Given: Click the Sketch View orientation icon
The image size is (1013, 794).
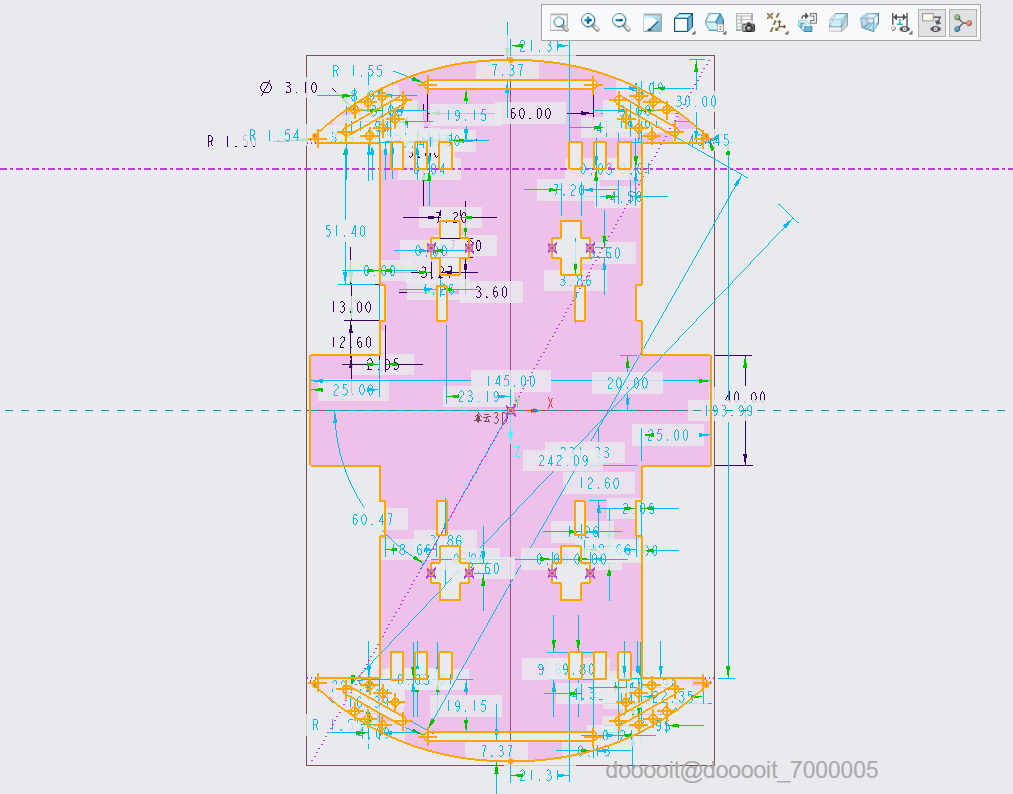Looking at the screenshot, I should point(808,23).
